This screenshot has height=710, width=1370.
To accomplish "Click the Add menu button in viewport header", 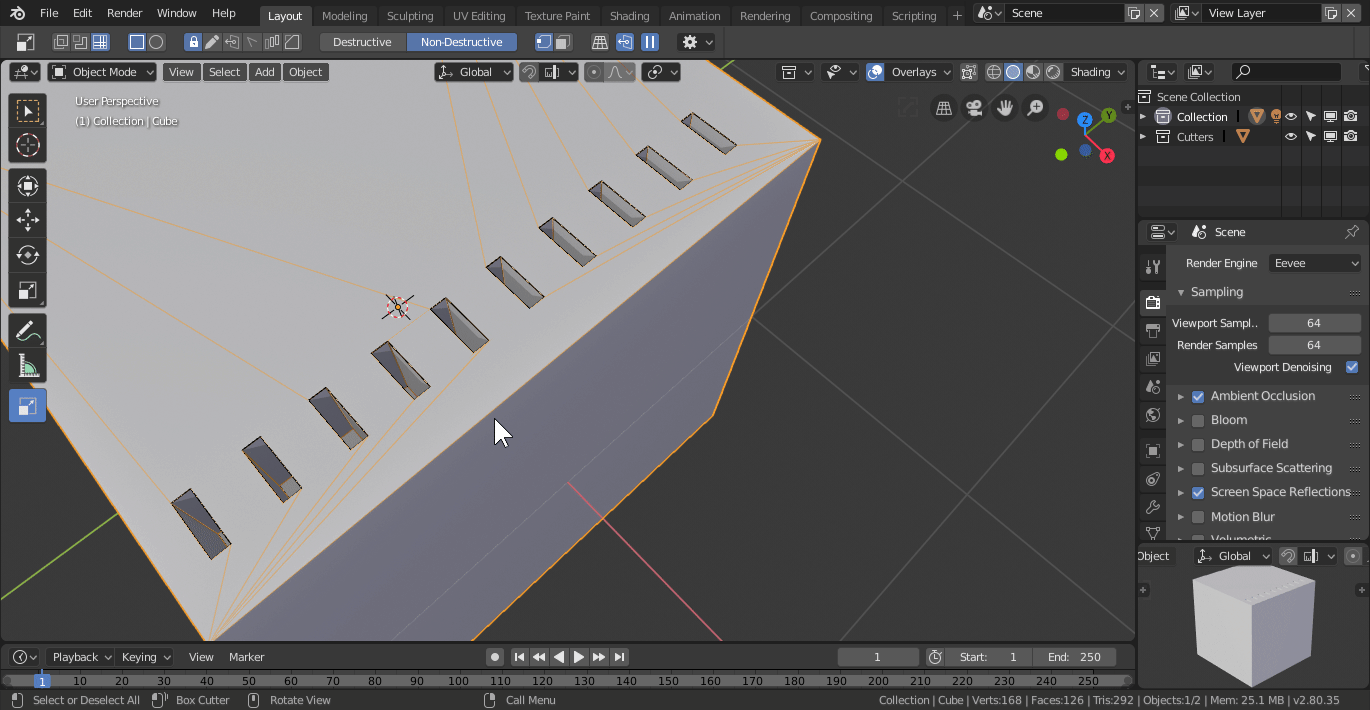I will pyautogui.click(x=264, y=72).
